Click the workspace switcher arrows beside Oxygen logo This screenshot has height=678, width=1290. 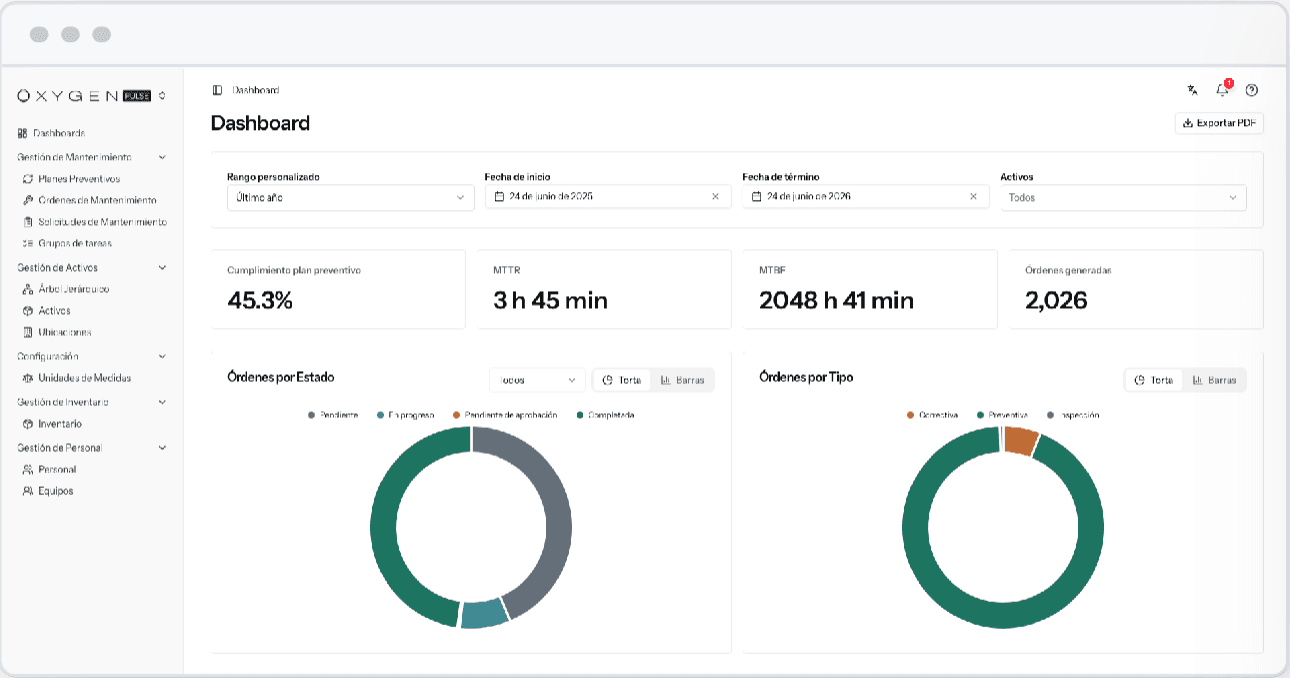(162, 96)
